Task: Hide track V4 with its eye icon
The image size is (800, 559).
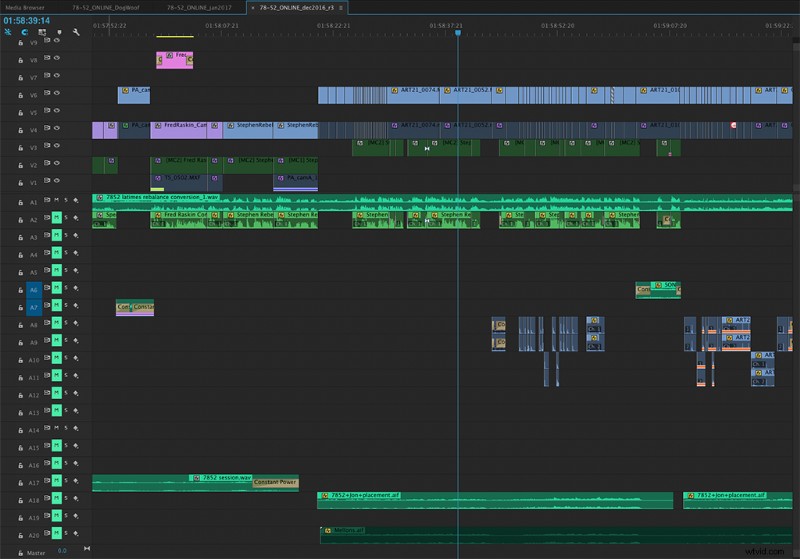Action: tap(57, 128)
